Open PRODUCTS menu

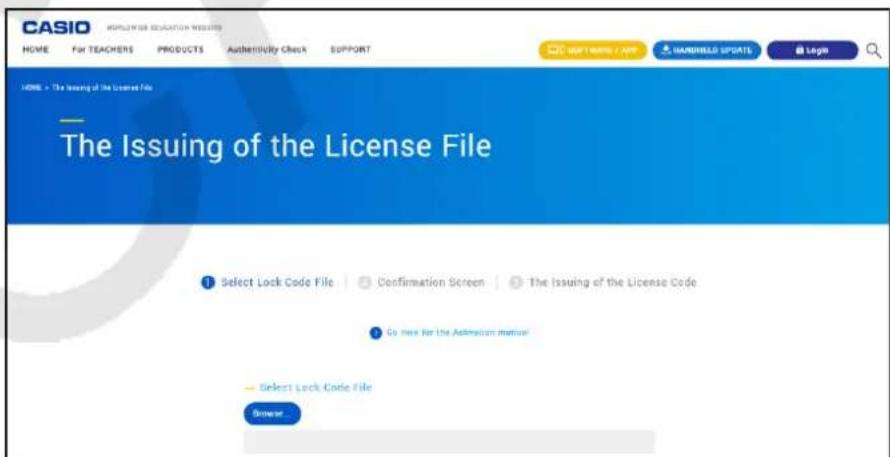pos(180,50)
